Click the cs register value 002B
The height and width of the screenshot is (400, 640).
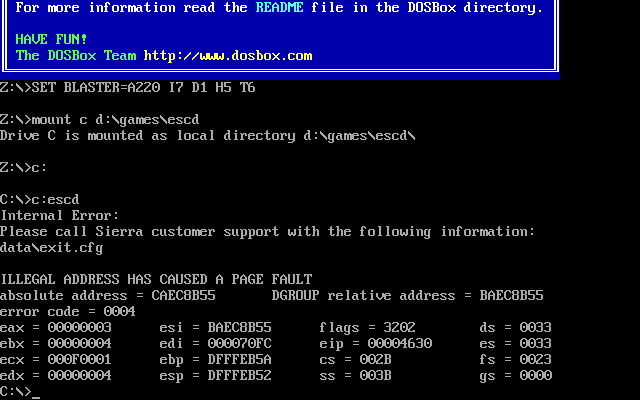pyautogui.click(x=376, y=360)
